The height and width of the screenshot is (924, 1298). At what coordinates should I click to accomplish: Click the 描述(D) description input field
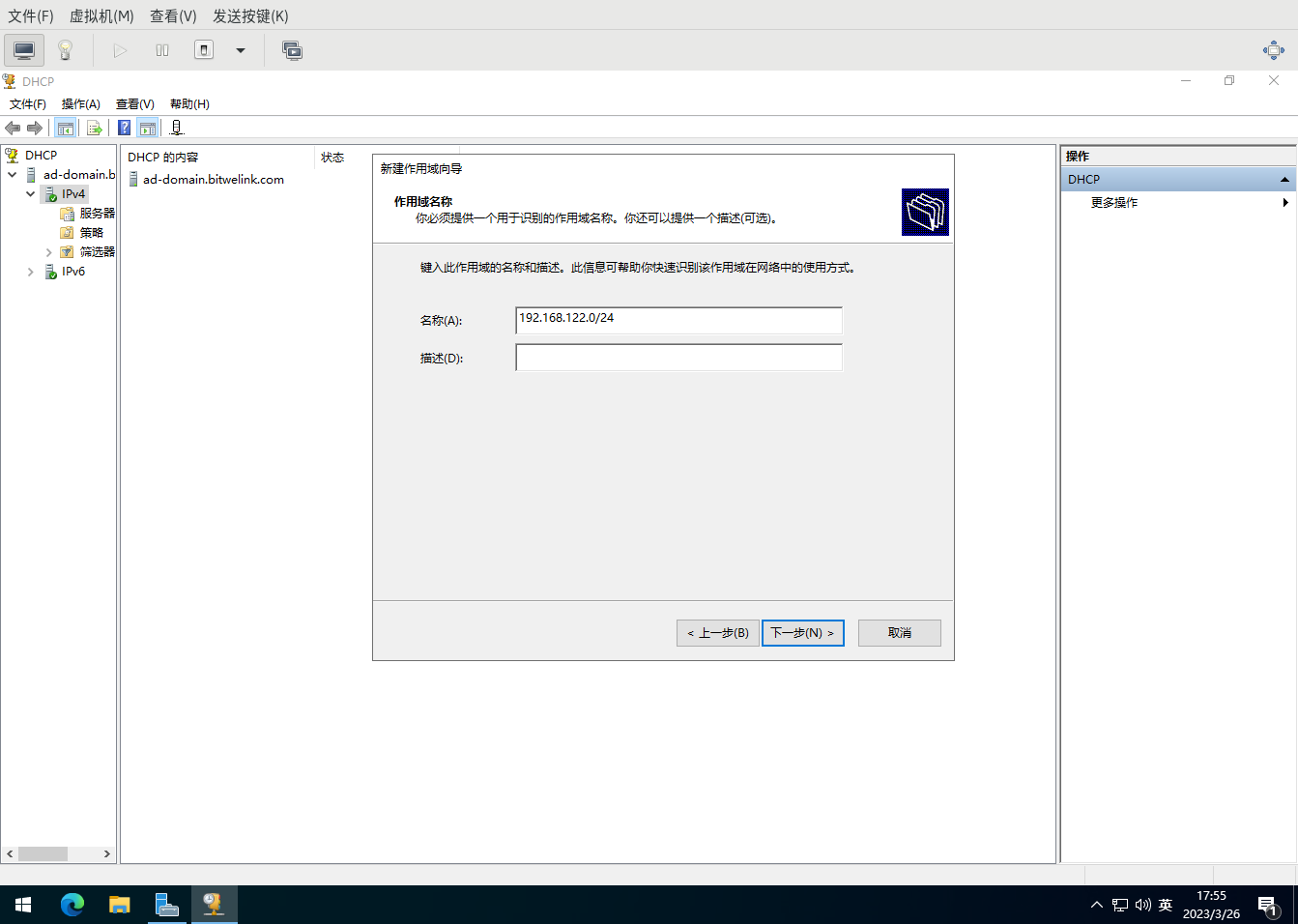pos(678,358)
